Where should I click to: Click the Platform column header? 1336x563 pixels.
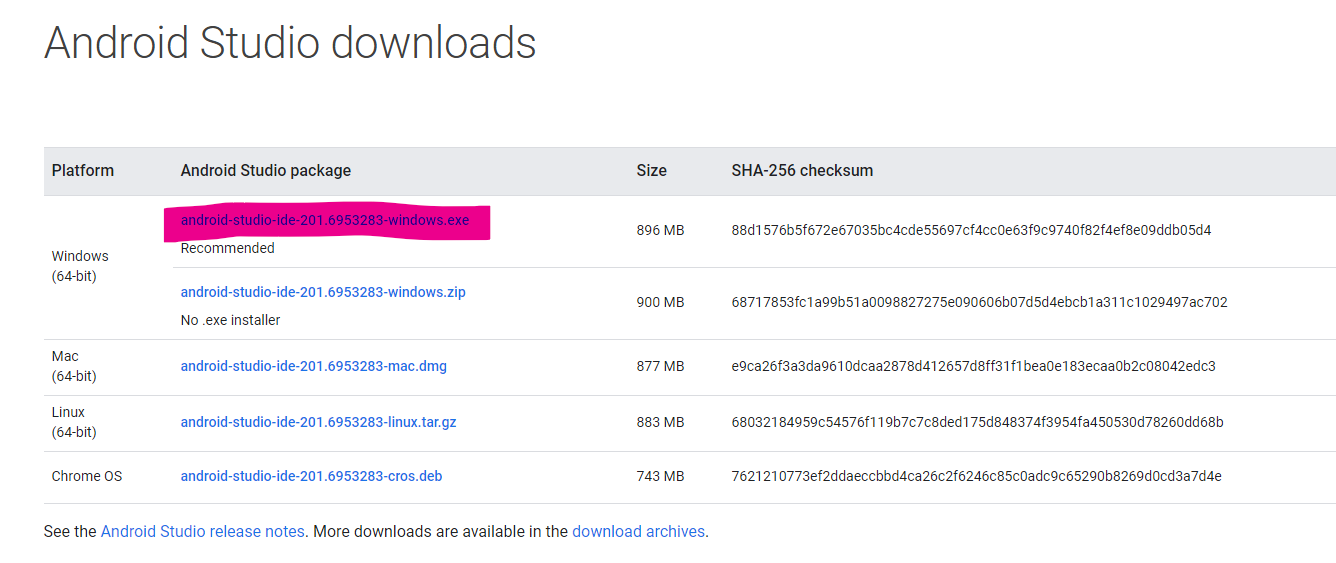point(83,170)
